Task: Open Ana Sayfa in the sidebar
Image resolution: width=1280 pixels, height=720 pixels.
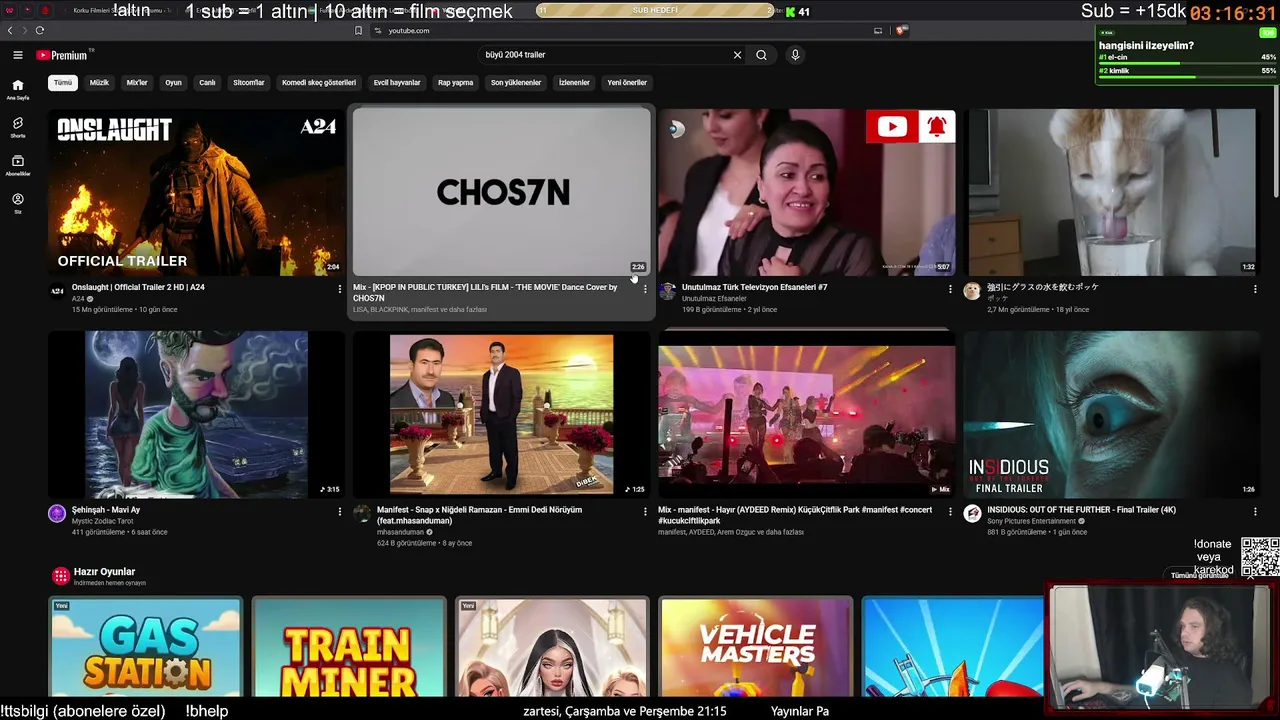Action: click(18, 90)
